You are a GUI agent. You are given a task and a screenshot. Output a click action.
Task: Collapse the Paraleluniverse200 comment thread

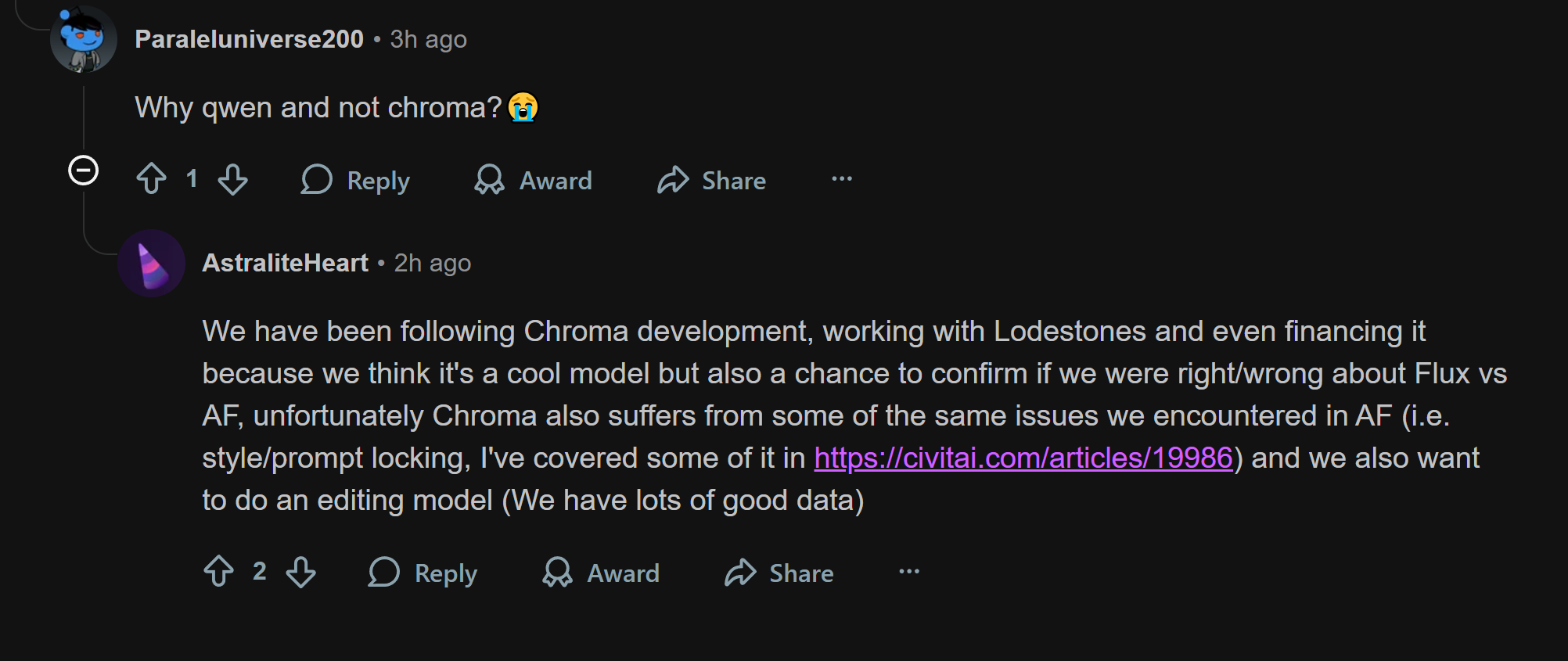(84, 171)
